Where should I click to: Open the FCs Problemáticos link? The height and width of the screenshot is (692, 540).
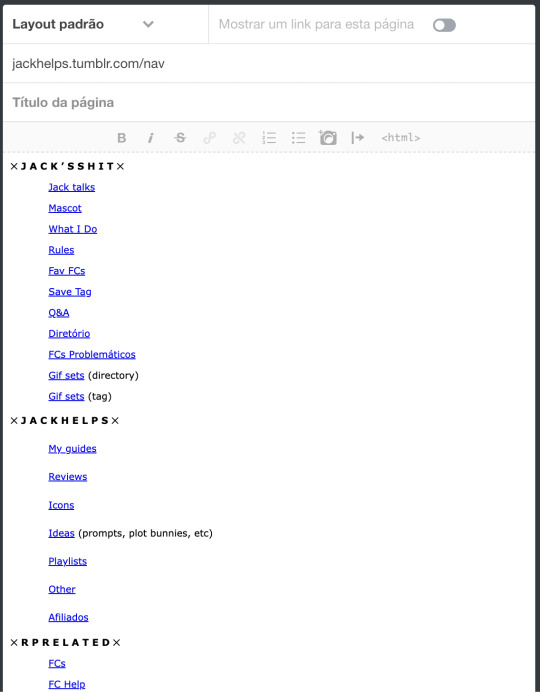pyautogui.click(x=92, y=354)
